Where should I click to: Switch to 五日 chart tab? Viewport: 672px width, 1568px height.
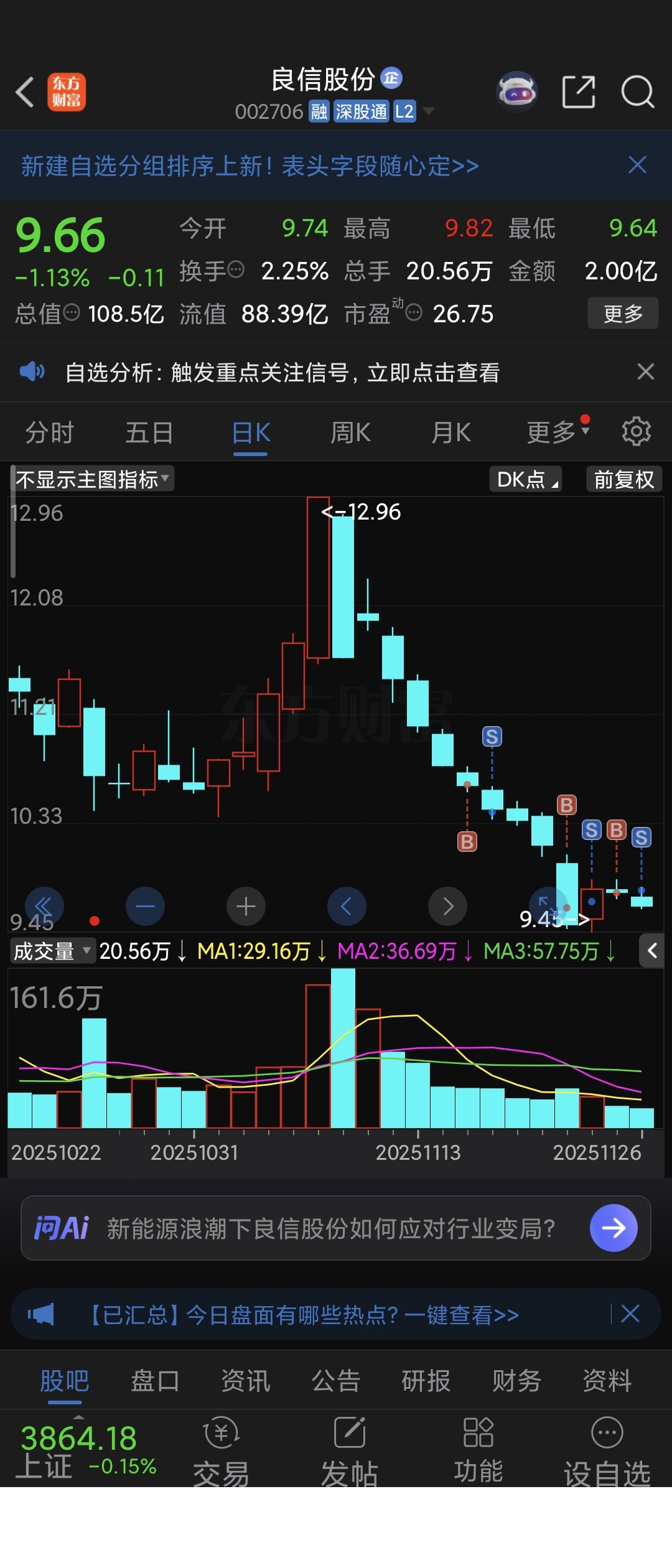(149, 432)
